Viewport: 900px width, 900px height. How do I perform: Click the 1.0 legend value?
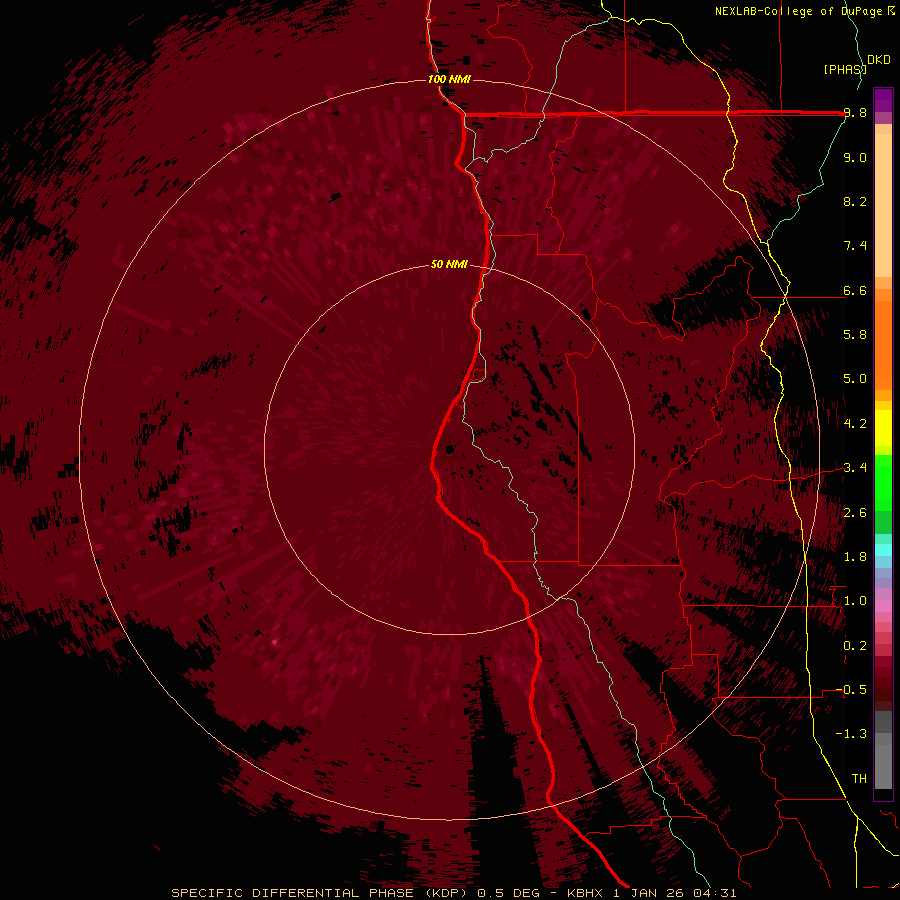[x=855, y=600]
